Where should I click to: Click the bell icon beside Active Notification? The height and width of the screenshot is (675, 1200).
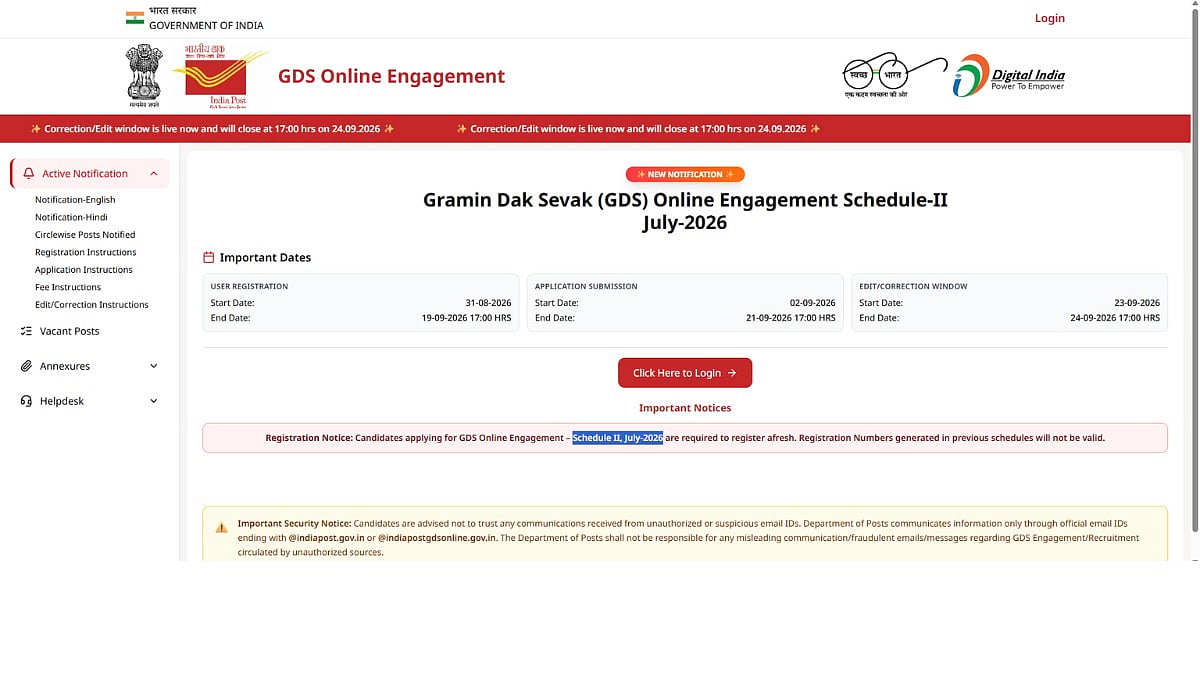[28, 174]
